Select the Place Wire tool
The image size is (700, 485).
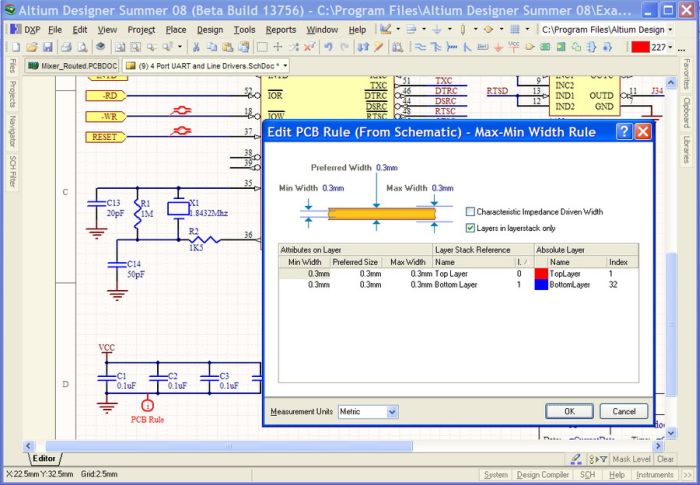pos(420,47)
